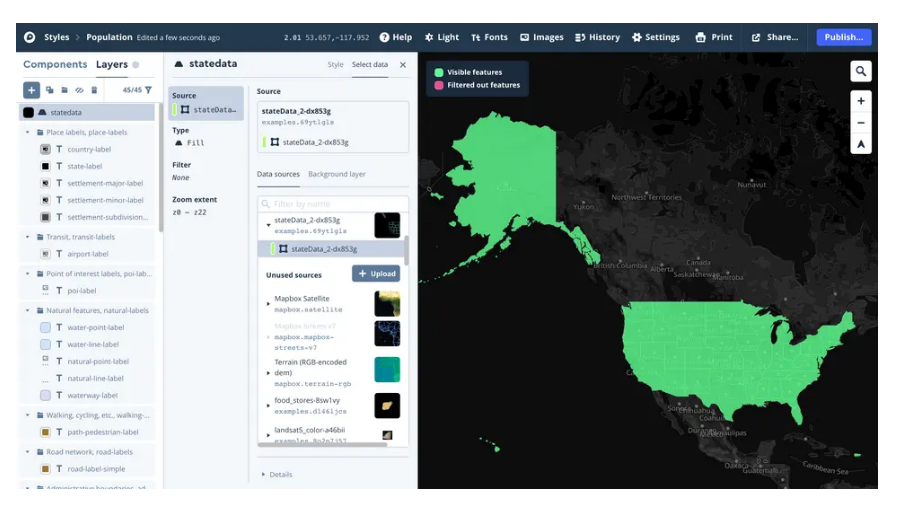Add a new layer with plus icon
902x509 pixels.
pos(31,90)
